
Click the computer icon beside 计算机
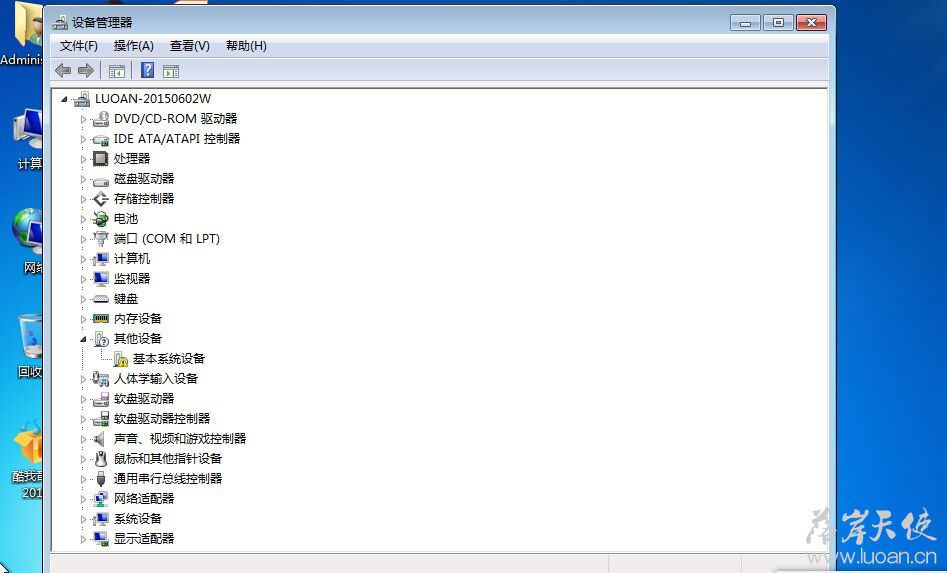(x=101, y=258)
